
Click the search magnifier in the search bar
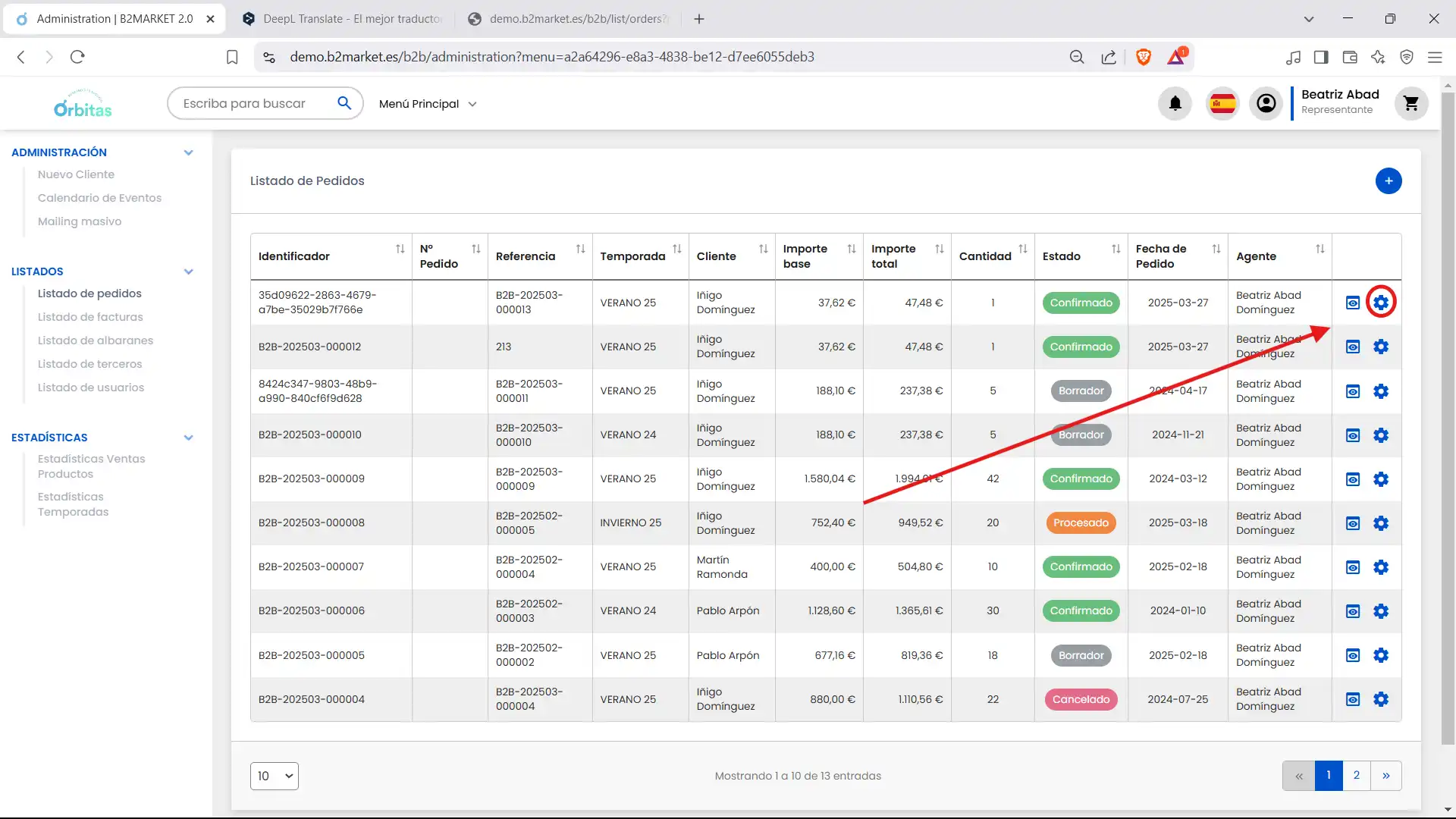click(345, 102)
